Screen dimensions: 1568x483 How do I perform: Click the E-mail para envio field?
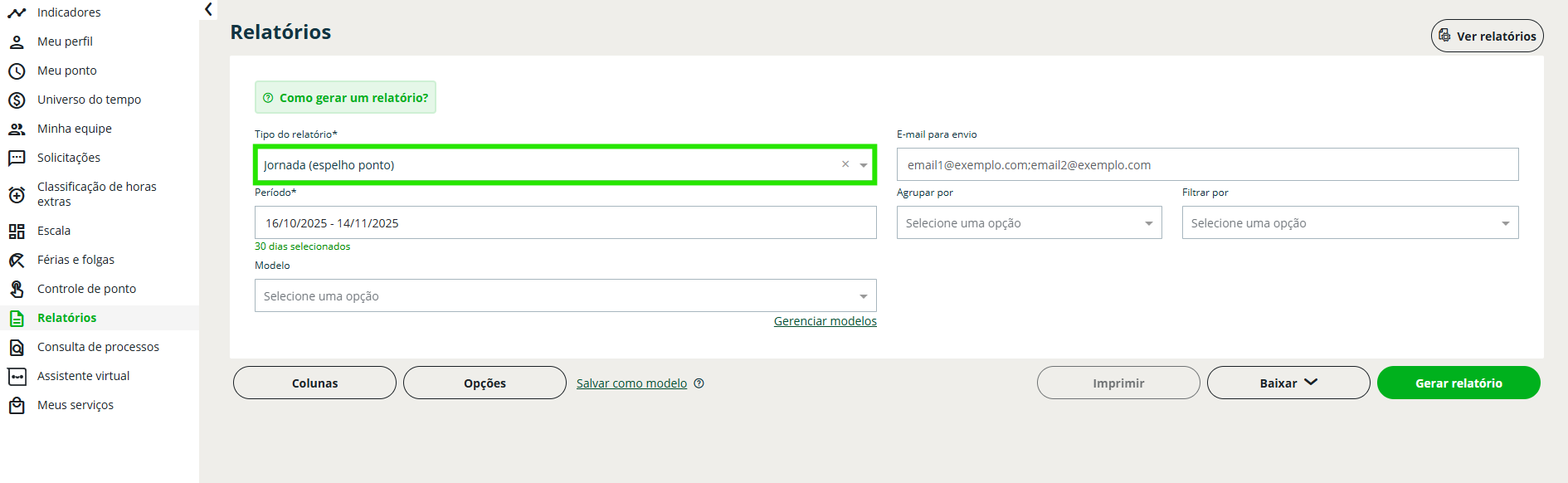point(1207,165)
